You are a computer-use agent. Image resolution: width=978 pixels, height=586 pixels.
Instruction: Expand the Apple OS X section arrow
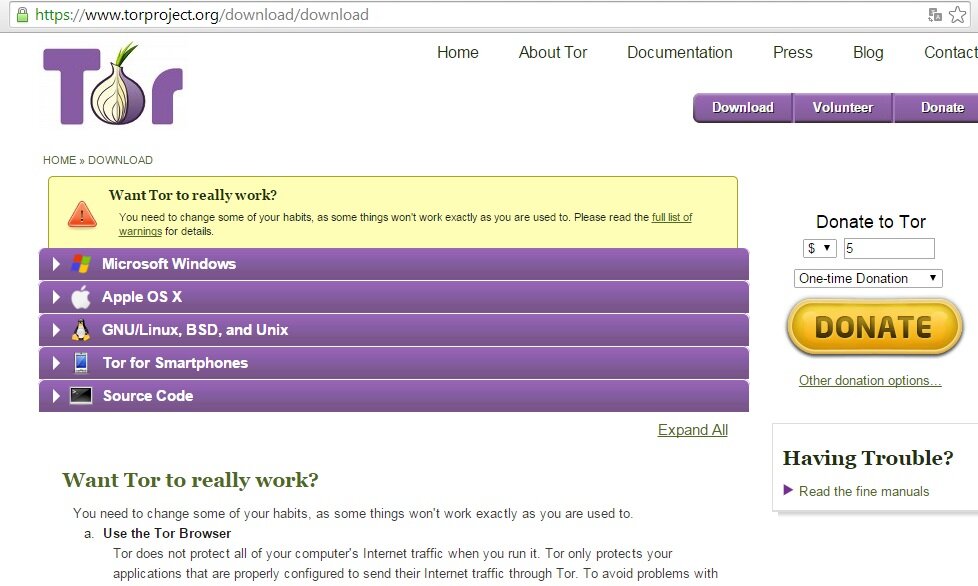point(56,297)
